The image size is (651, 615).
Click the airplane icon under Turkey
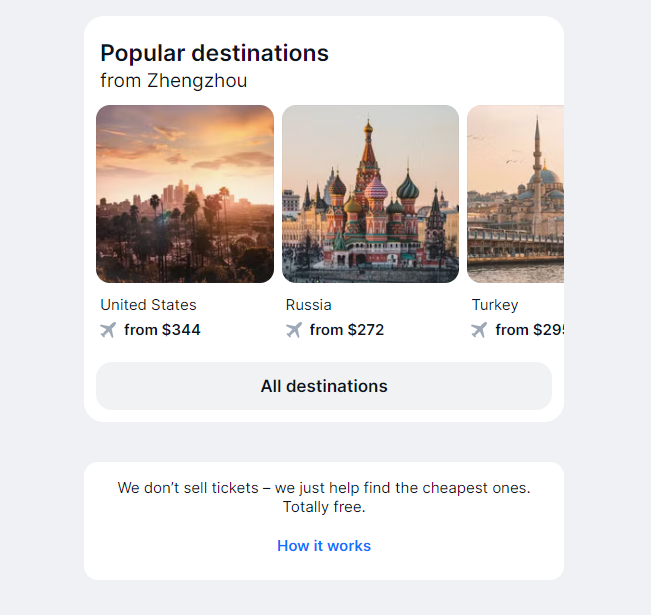[x=479, y=330]
